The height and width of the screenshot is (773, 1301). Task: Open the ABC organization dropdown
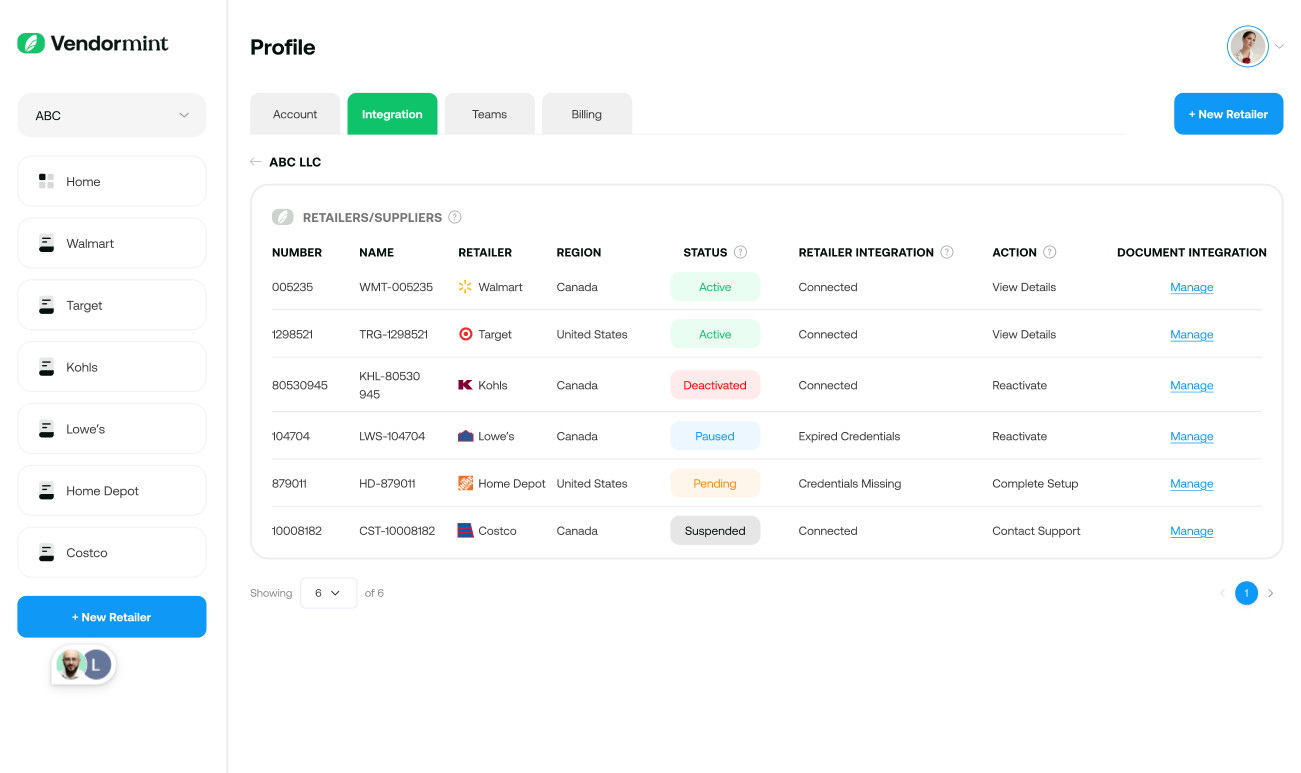[x=112, y=115]
